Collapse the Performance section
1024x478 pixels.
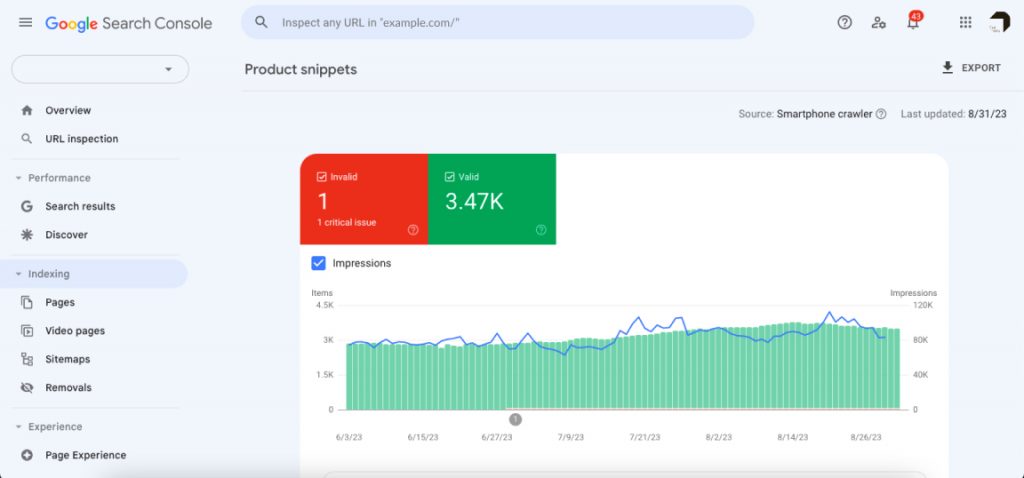(x=18, y=178)
